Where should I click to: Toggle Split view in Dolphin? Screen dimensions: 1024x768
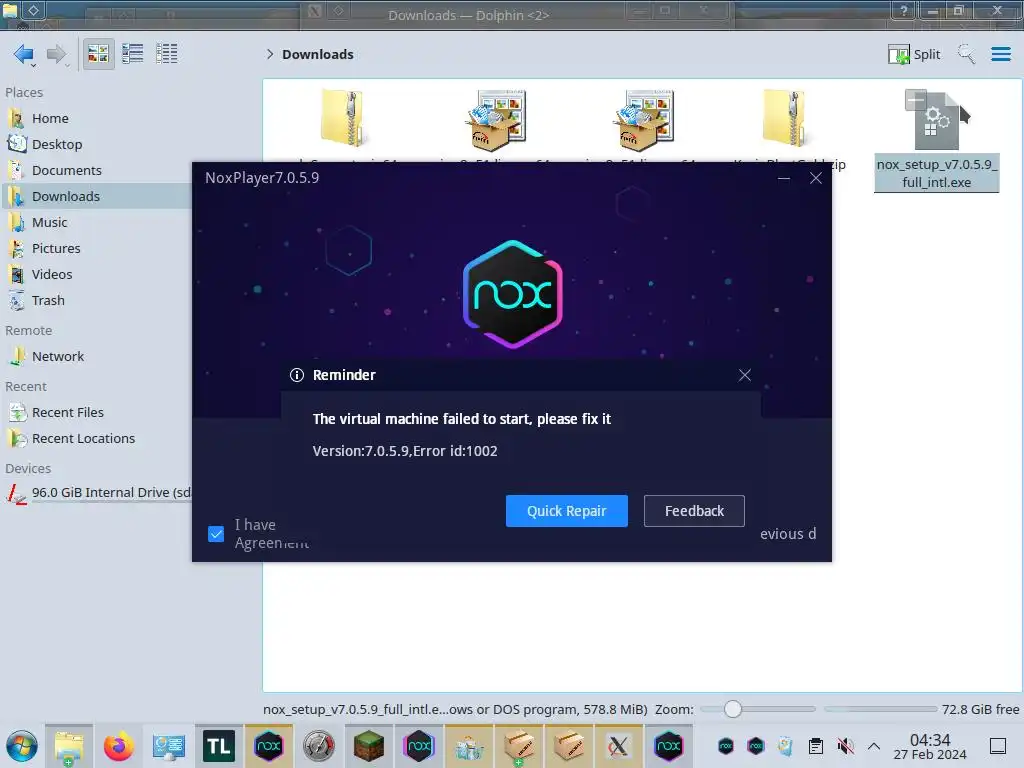click(914, 54)
